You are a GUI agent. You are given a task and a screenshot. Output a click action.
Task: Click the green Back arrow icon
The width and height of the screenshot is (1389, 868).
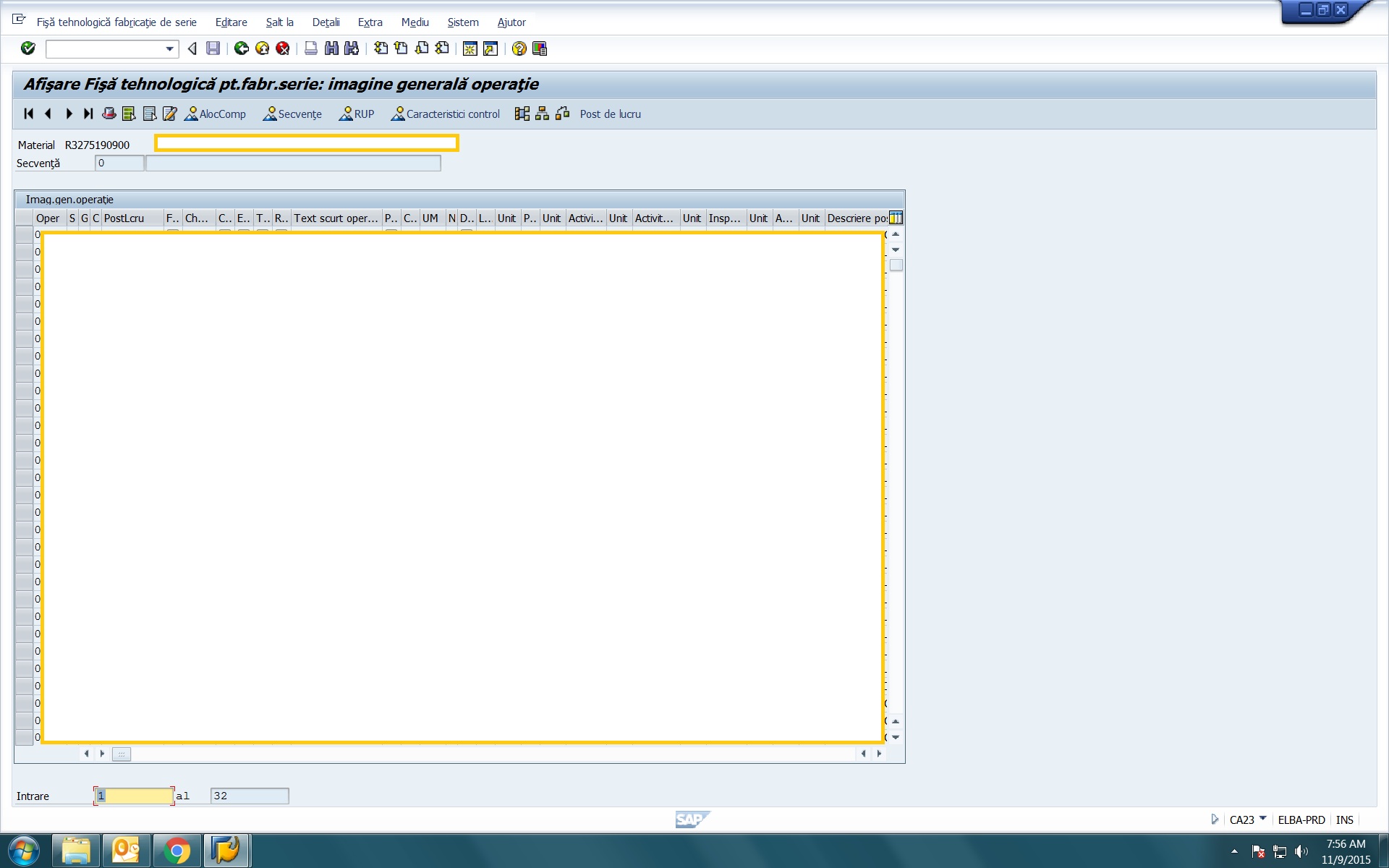242,48
